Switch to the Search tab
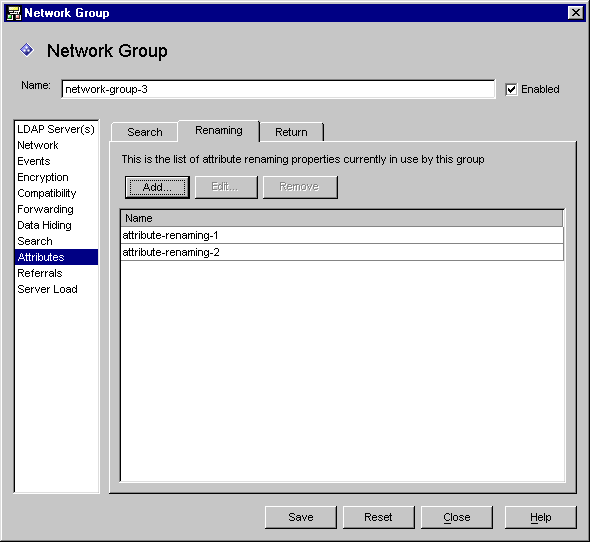Image resolution: width=590 pixels, height=542 pixels. tap(145, 132)
